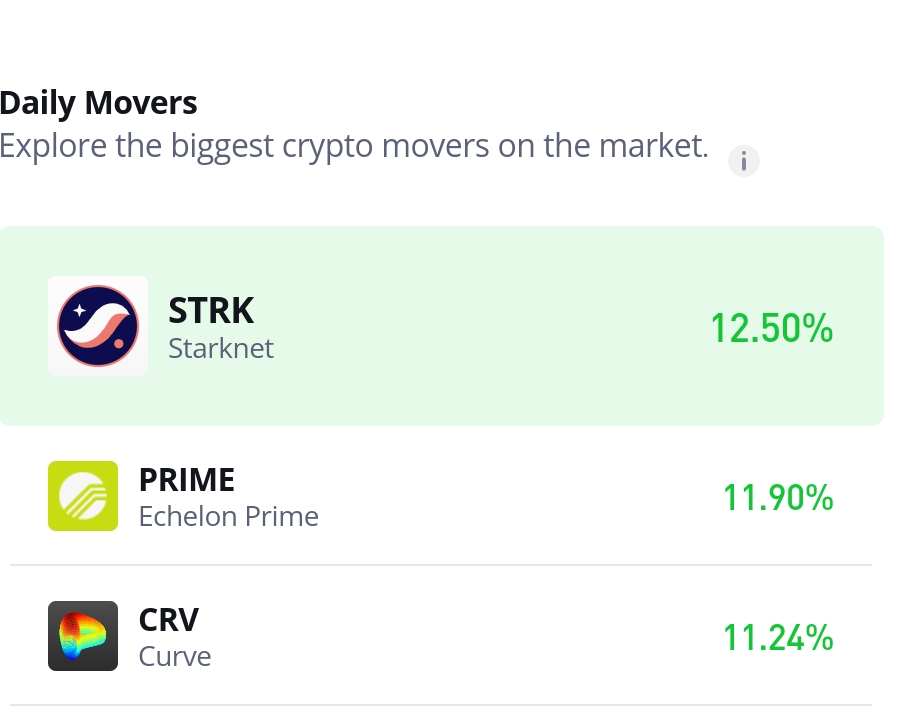This screenshot has height=728, width=902.
Task: Select the 12.50% change for STRK
Action: [x=771, y=328]
